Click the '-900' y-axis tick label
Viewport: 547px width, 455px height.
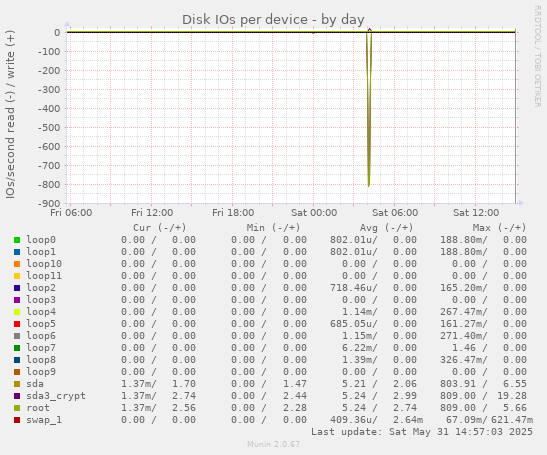coord(49,203)
